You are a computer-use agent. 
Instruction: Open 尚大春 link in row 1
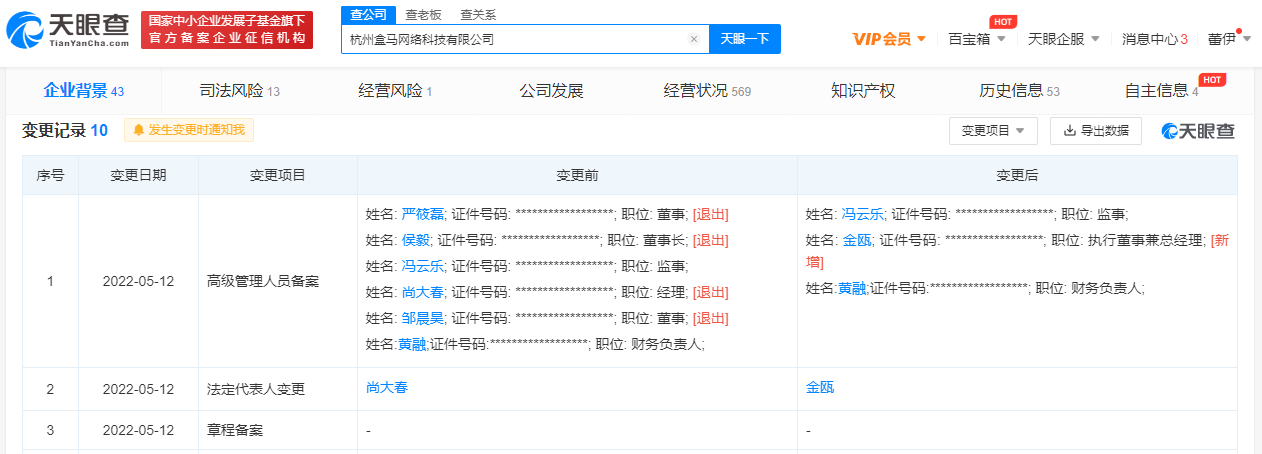click(x=421, y=292)
